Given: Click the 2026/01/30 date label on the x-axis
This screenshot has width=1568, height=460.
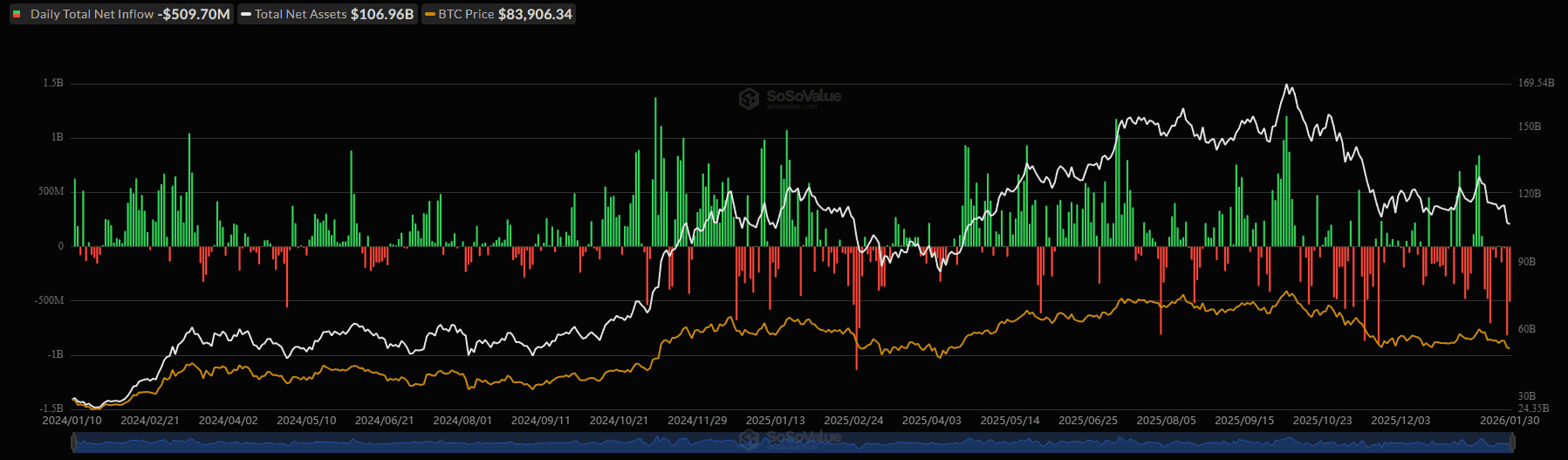Looking at the screenshot, I should coord(1510,421).
